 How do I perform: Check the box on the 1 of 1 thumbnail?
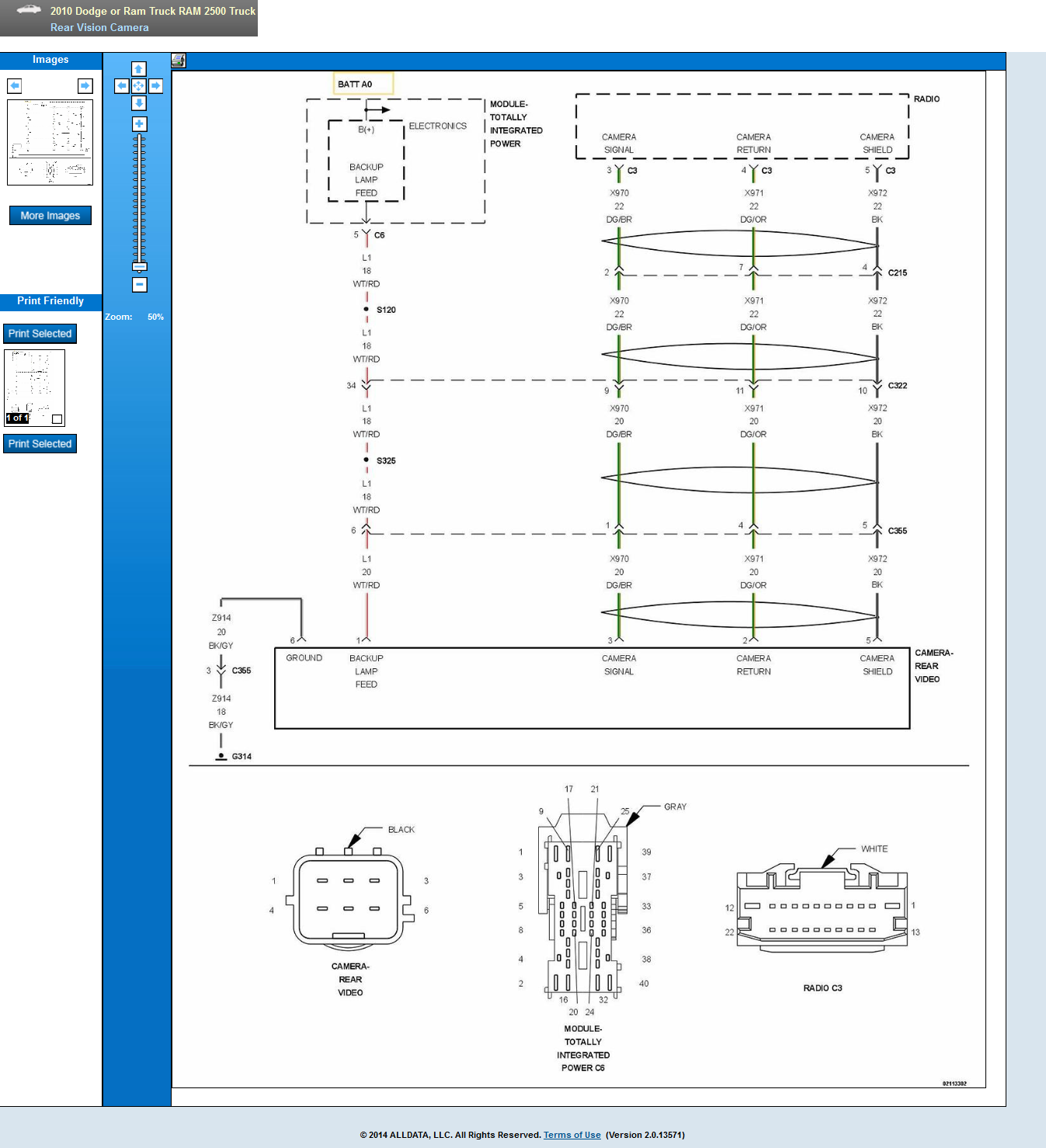57,419
